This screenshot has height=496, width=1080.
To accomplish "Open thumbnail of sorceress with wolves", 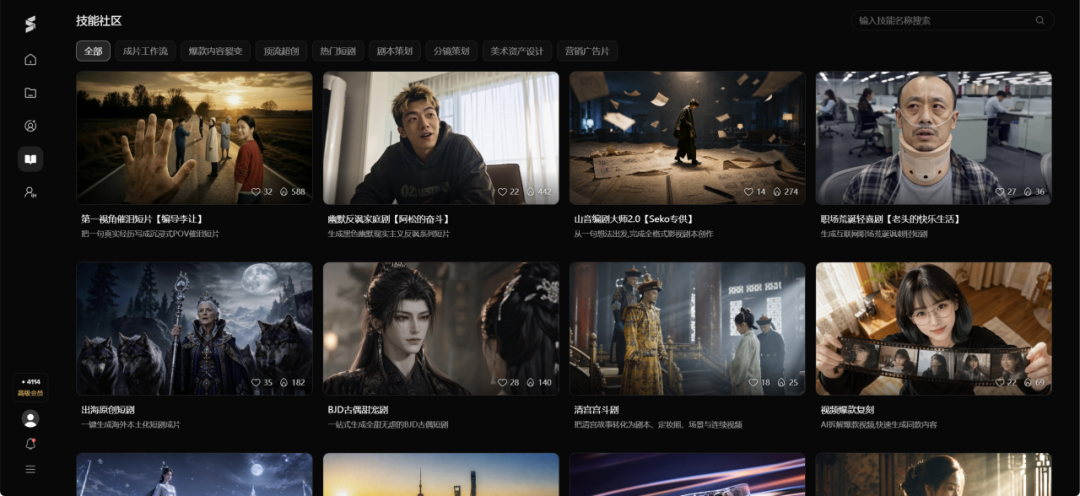I will coord(194,329).
